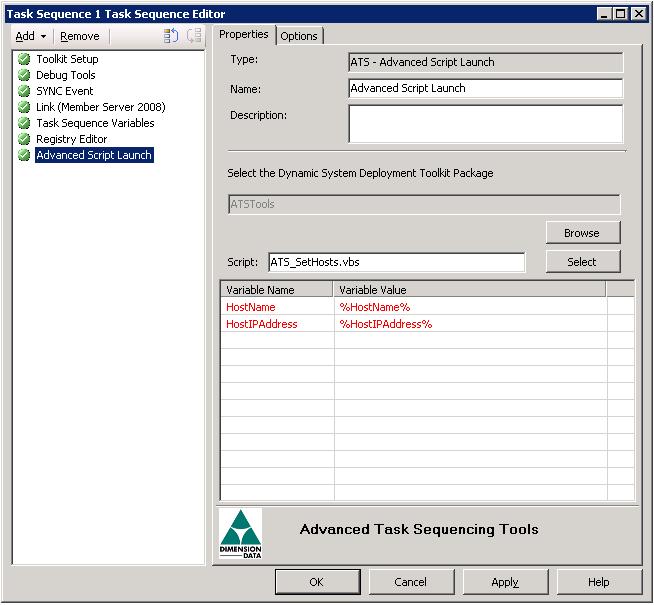Click the Type field

tap(485, 62)
